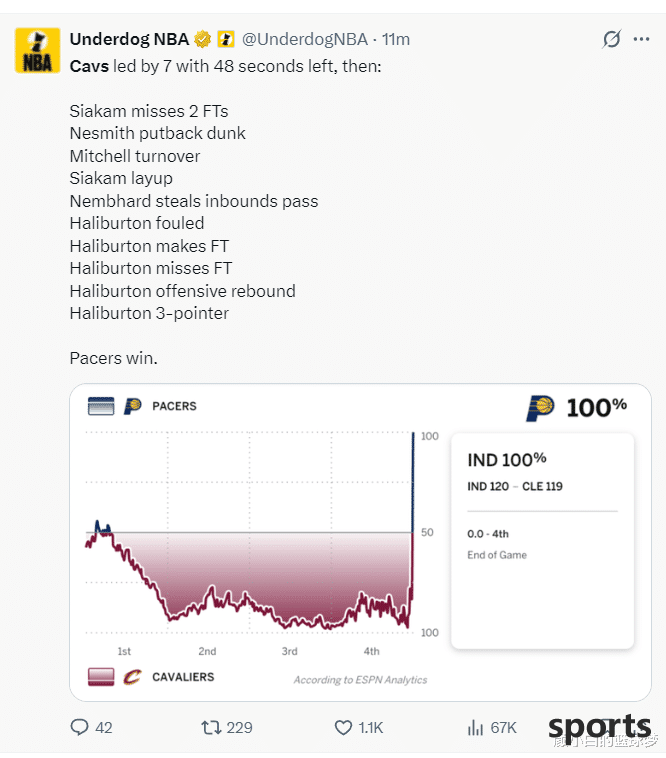
Task: Like the post with the heart icon
Action: 344,728
